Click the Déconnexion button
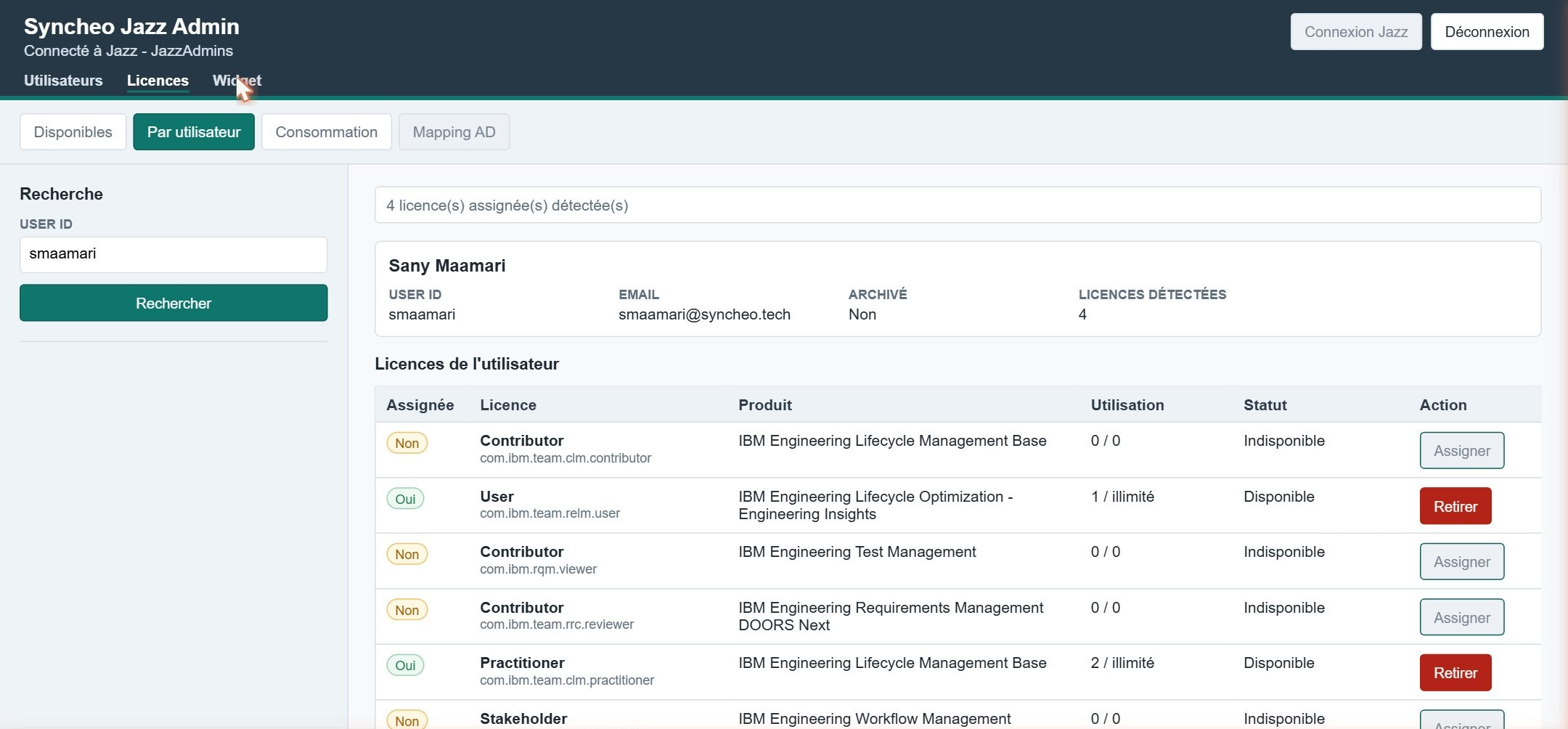This screenshot has width=1568, height=729. click(x=1487, y=32)
